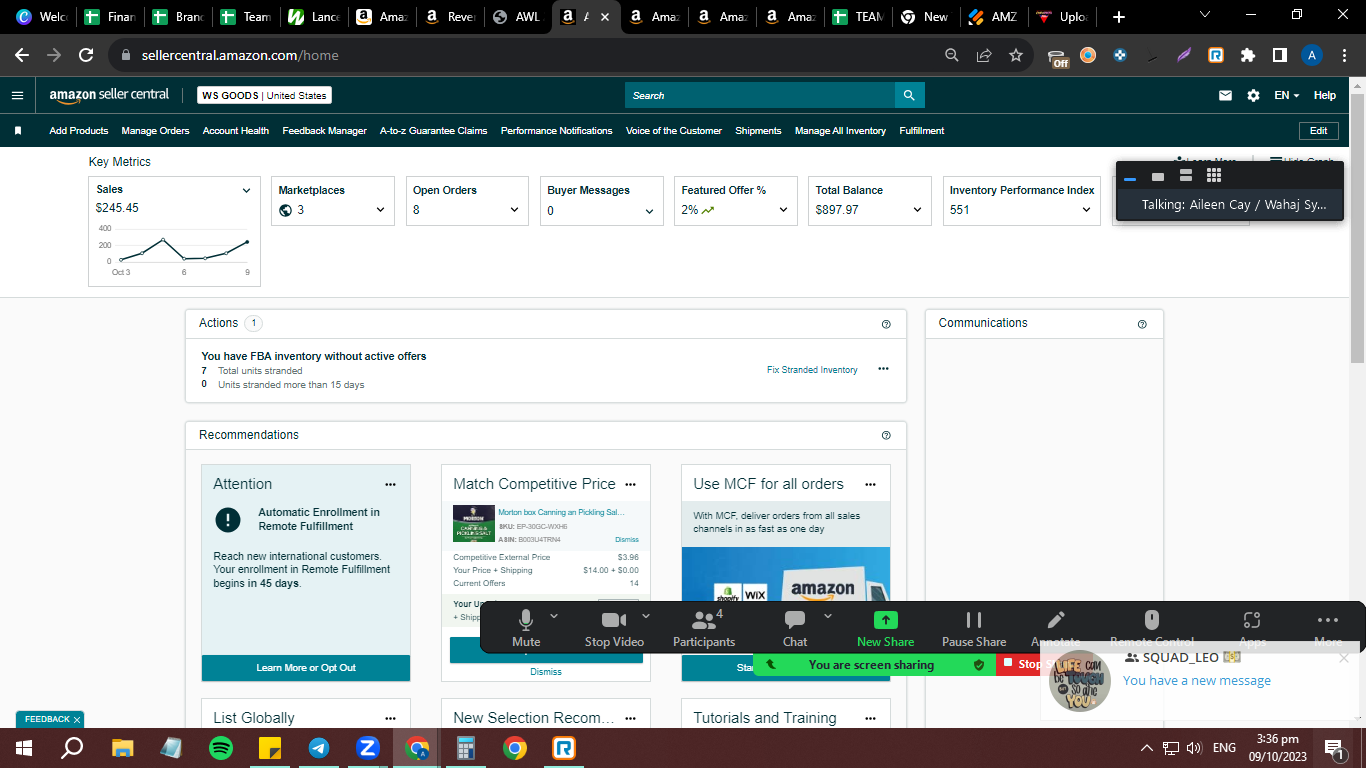Open the EN language dropdown
Screen dimensions: 1366x768
[x=1287, y=95]
